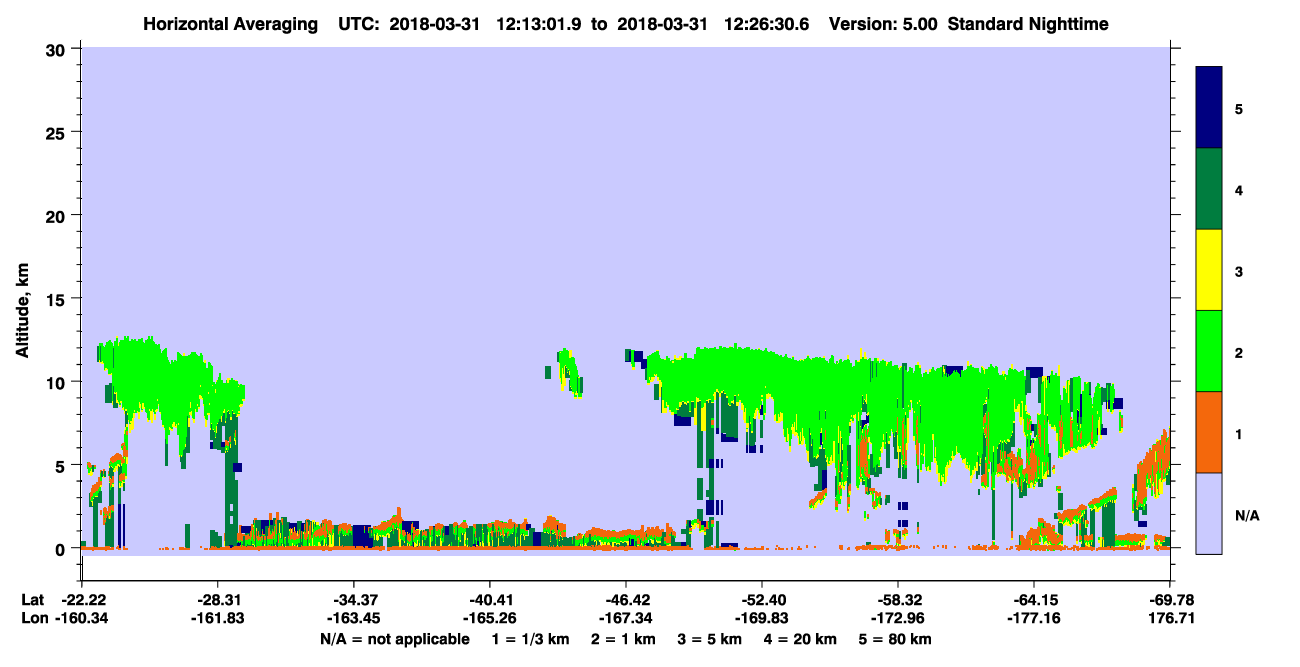The image size is (1300, 667).
Task: Click longitude value -165.26
Action: tap(490, 618)
